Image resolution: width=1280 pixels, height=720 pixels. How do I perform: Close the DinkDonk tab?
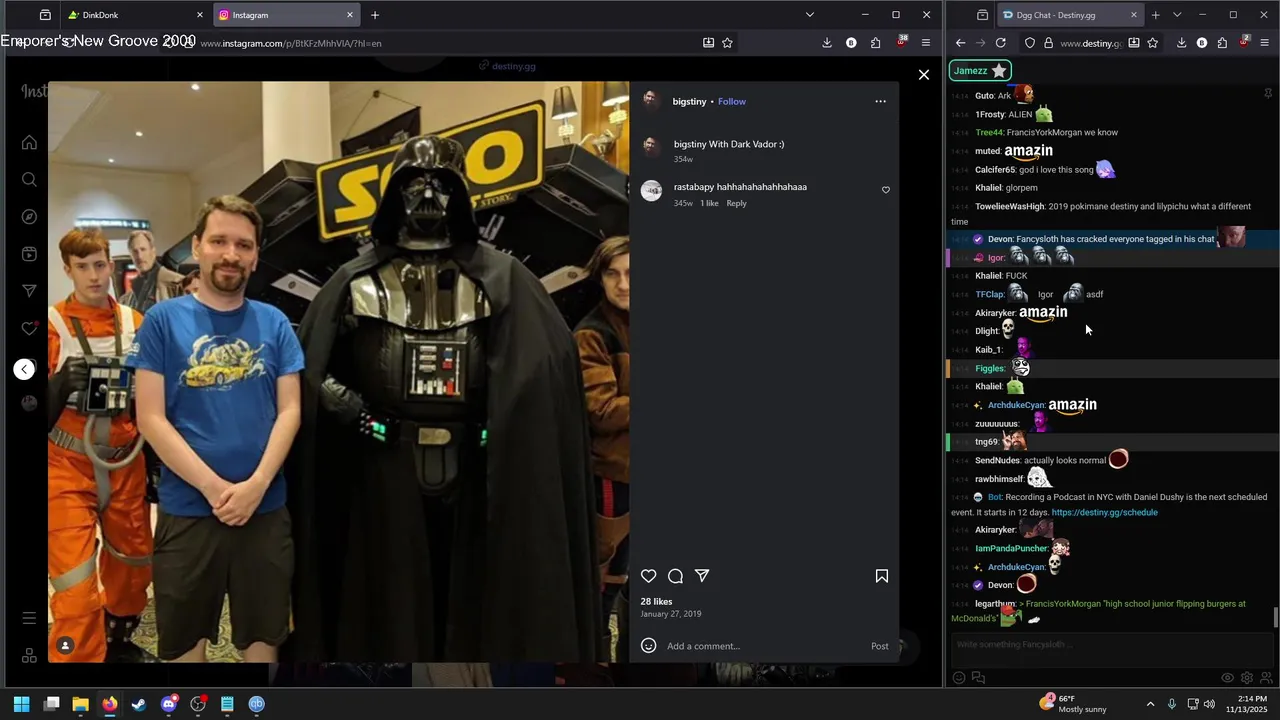(x=199, y=15)
